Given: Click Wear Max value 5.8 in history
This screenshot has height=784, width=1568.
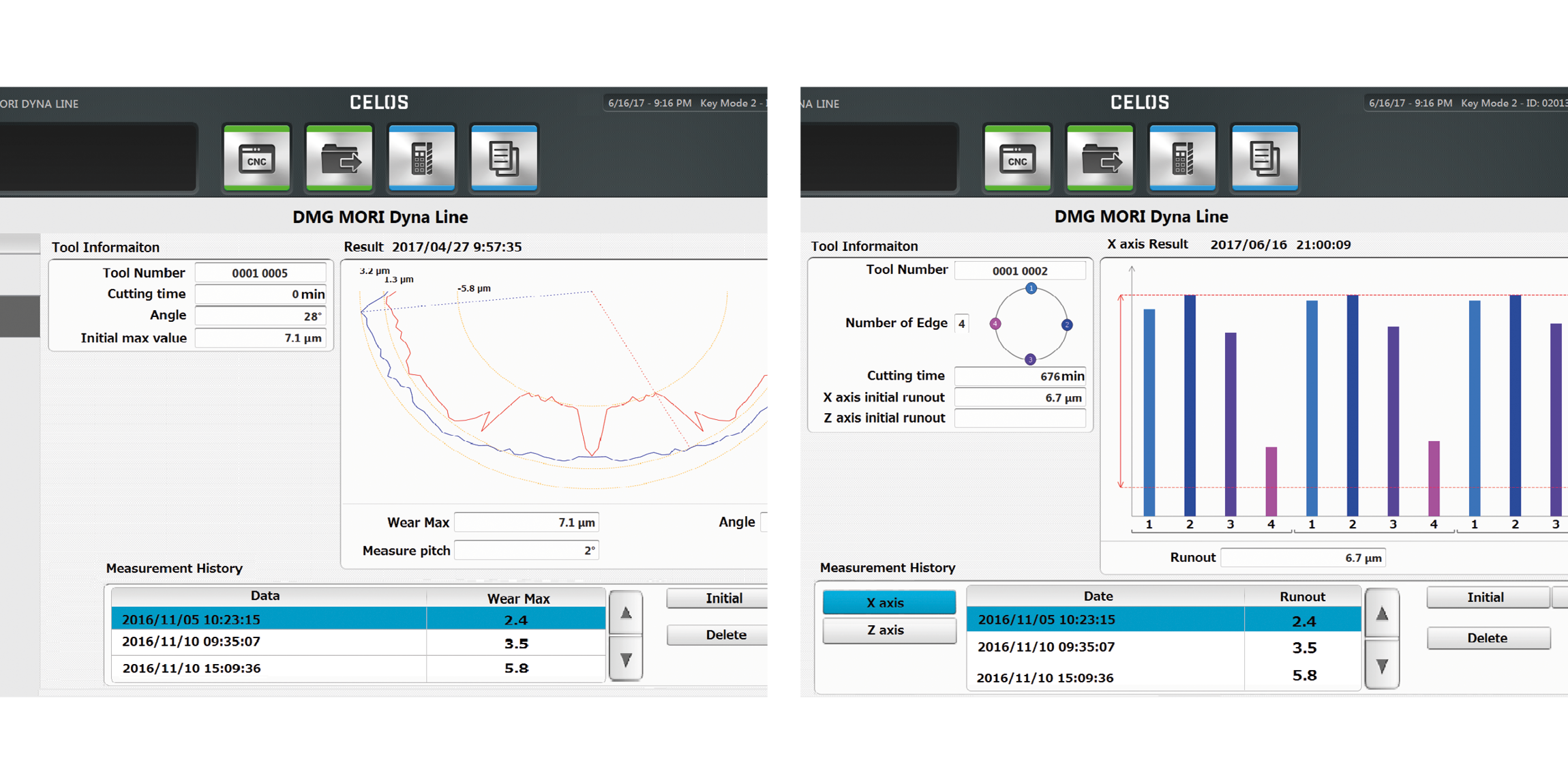Looking at the screenshot, I should pyautogui.click(x=516, y=668).
